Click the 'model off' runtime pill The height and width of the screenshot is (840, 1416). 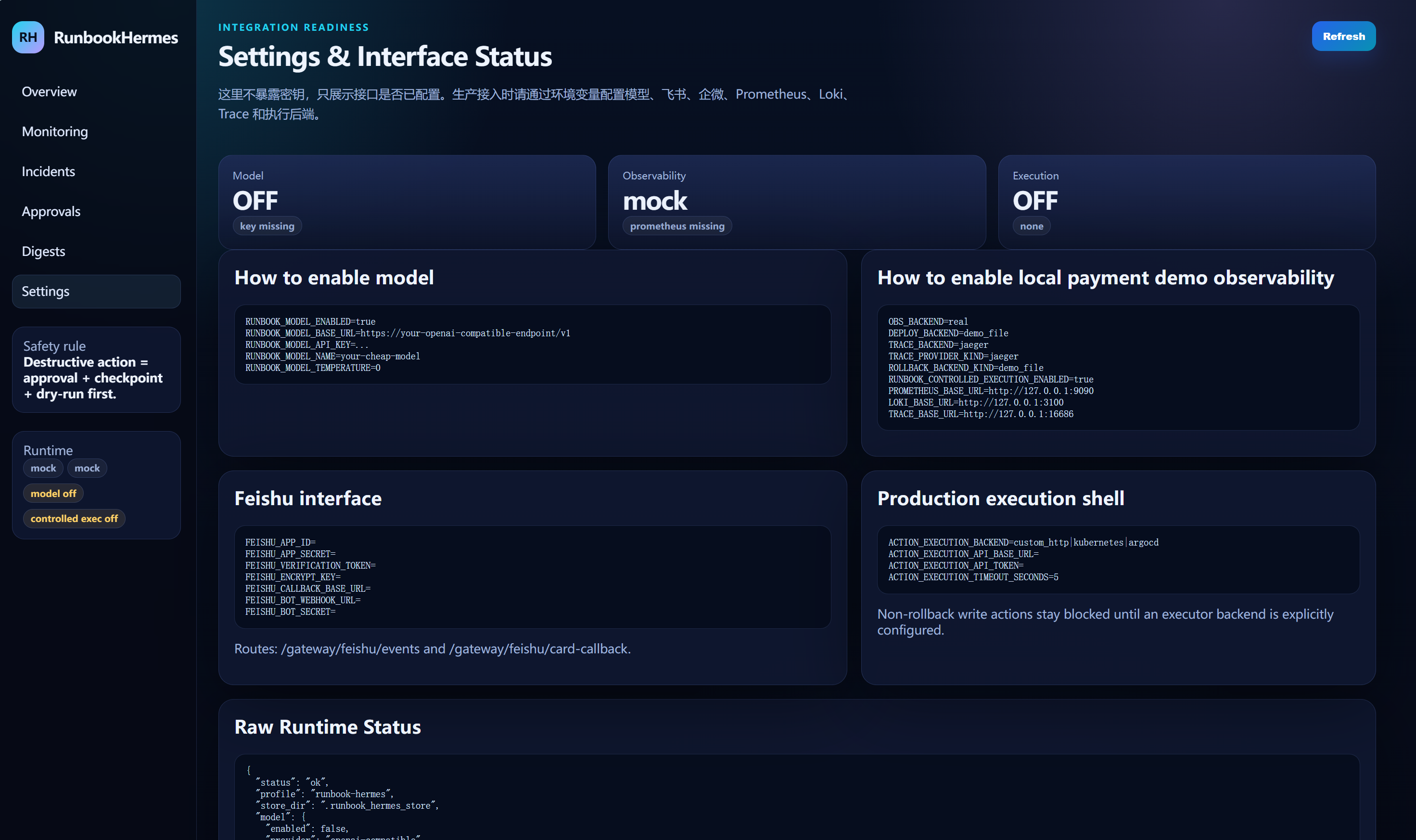coord(53,494)
